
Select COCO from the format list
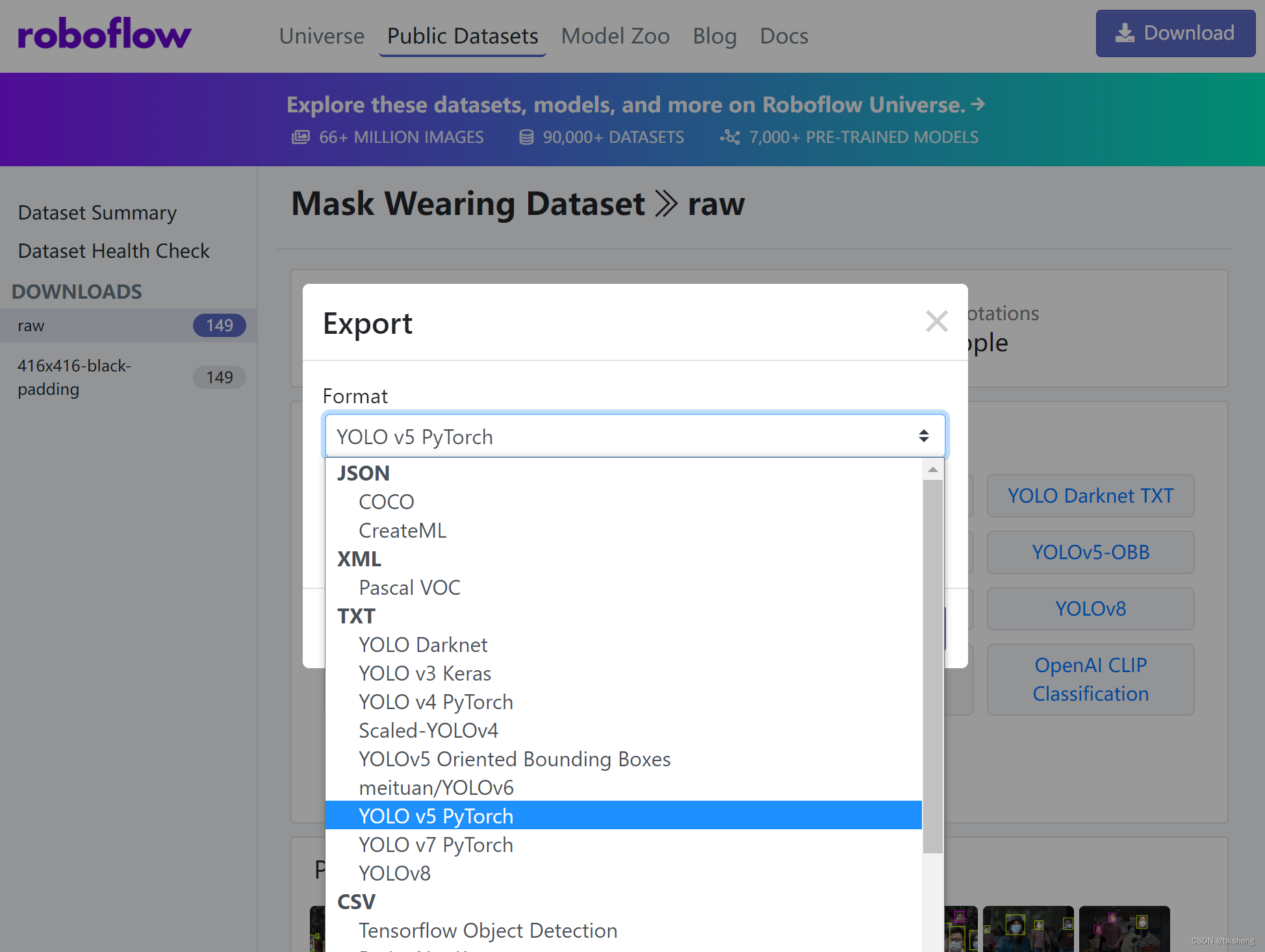(x=386, y=502)
